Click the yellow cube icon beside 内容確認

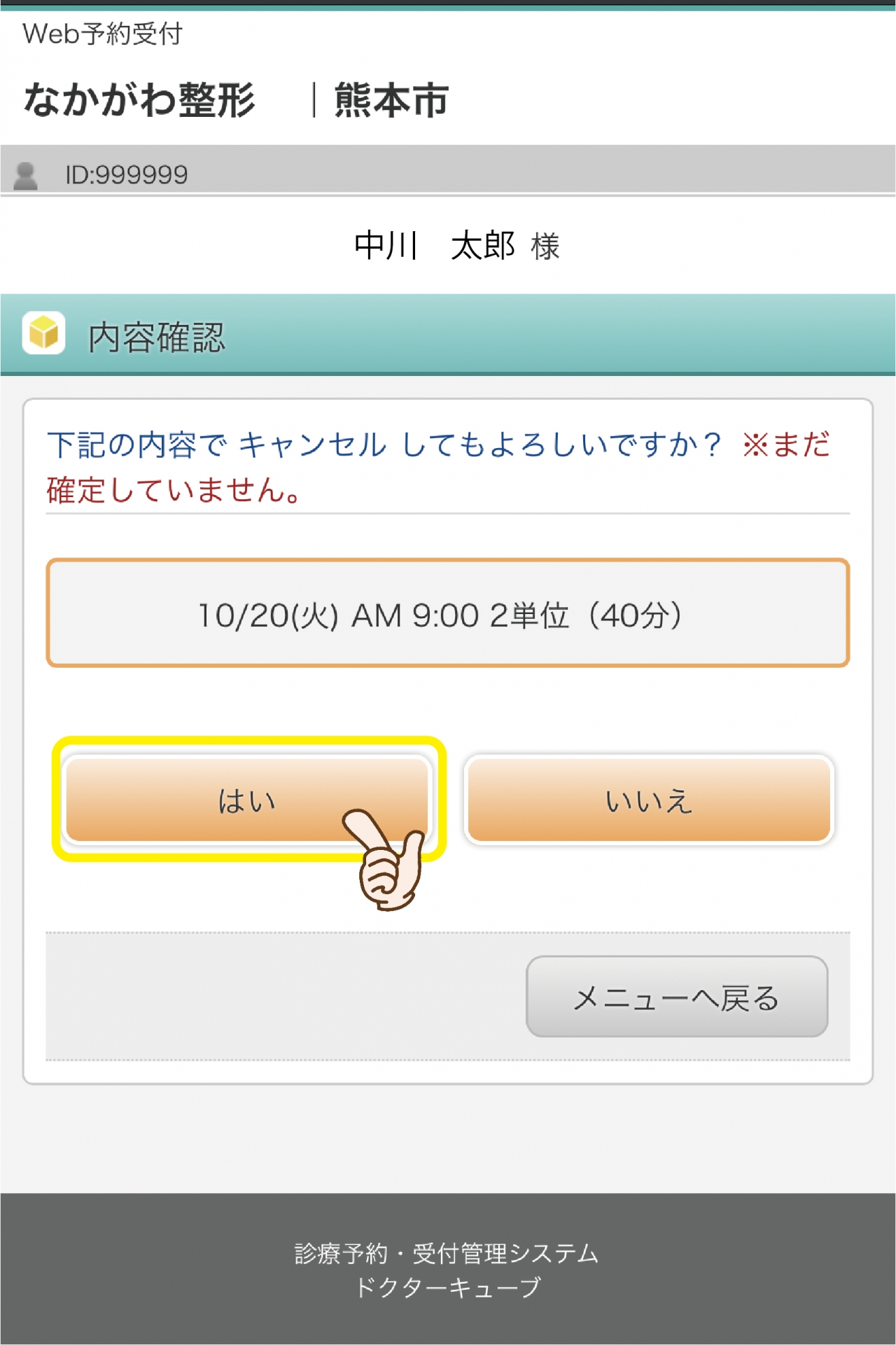(43, 333)
